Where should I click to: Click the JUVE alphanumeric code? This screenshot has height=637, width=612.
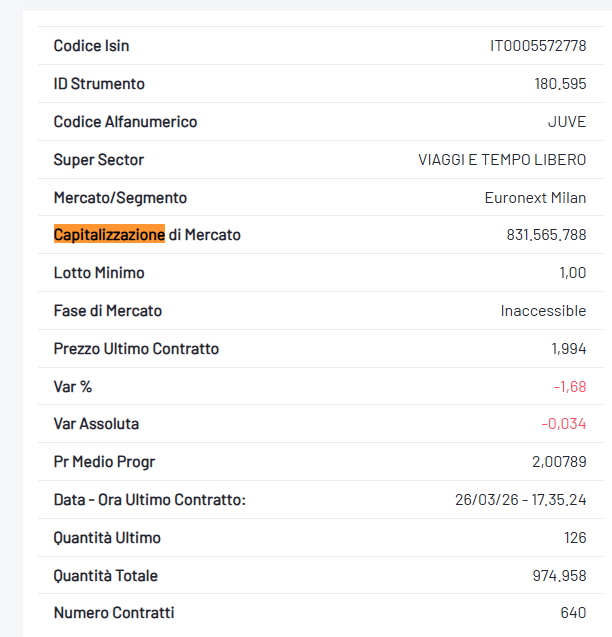[567, 122]
